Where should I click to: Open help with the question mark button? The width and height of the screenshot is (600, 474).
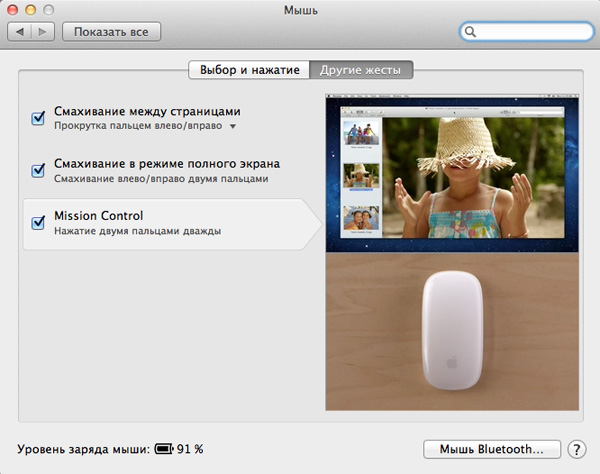point(577,450)
